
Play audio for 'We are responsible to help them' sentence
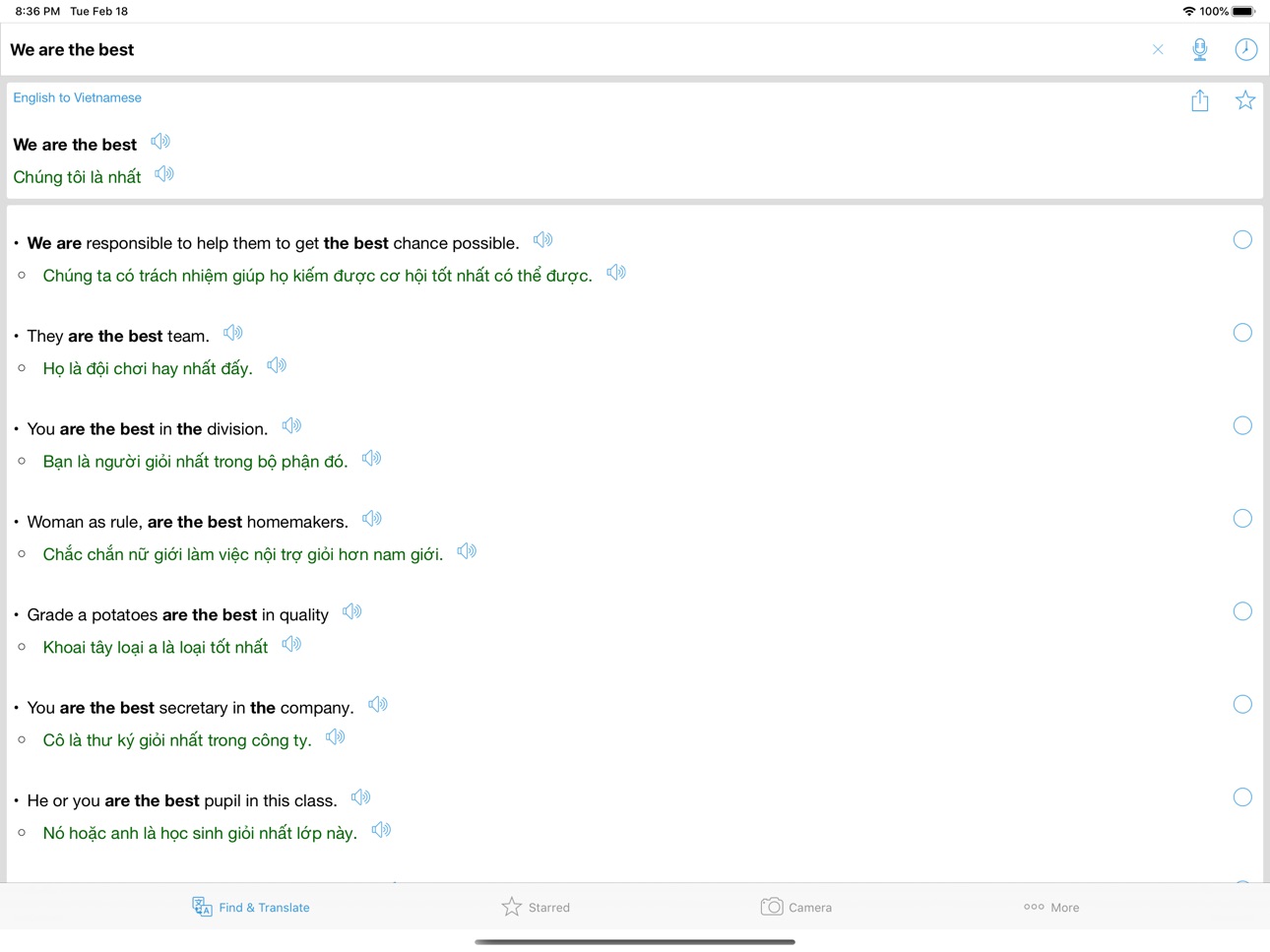(x=542, y=240)
